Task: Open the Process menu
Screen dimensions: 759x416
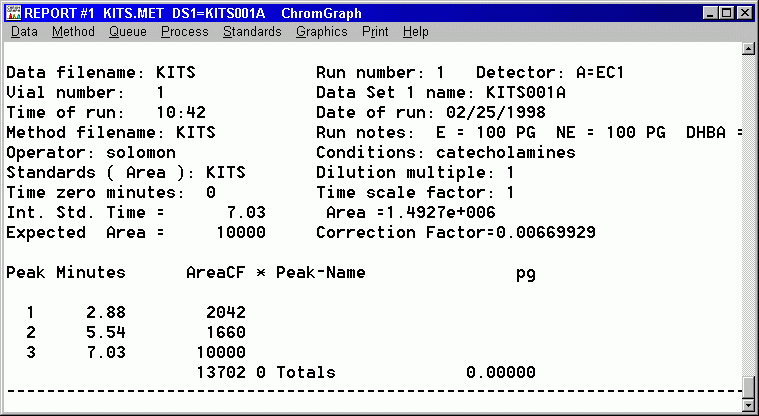Action: (x=185, y=32)
